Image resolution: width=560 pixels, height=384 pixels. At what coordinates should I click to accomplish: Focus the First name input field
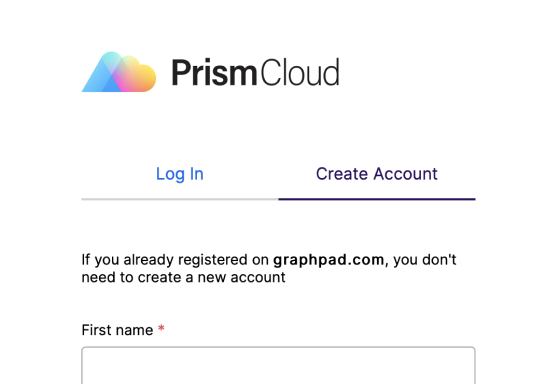[x=278, y=365]
